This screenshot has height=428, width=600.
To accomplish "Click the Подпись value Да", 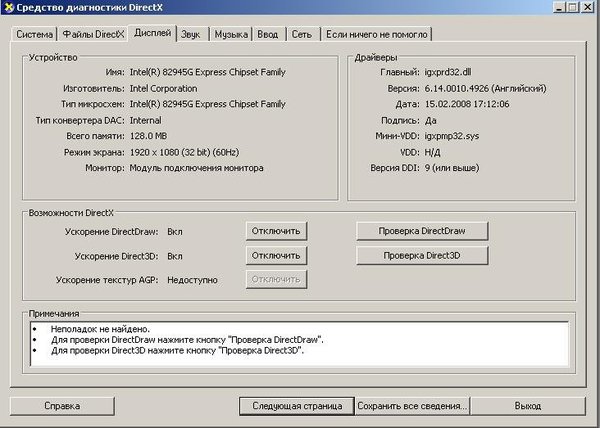I will 430,120.
